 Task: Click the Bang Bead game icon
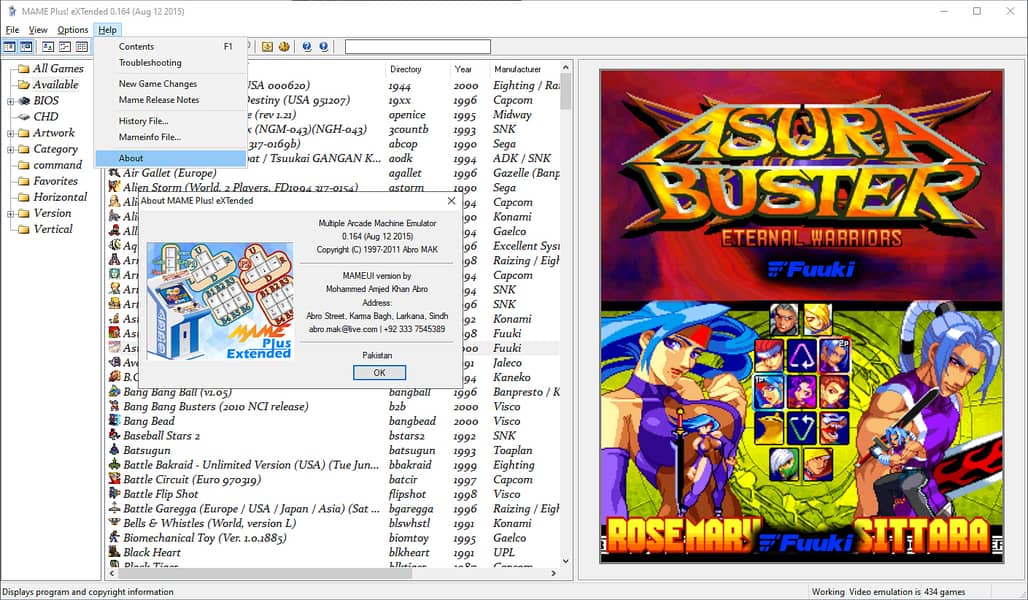pos(115,421)
